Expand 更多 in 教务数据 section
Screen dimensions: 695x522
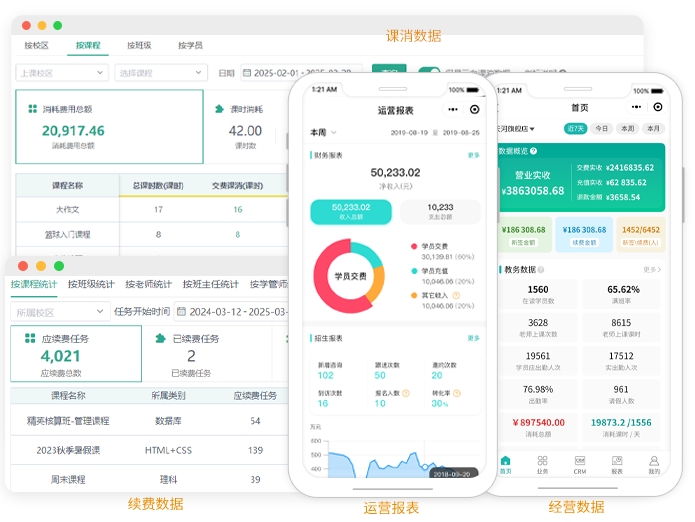(x=652, y=269)
